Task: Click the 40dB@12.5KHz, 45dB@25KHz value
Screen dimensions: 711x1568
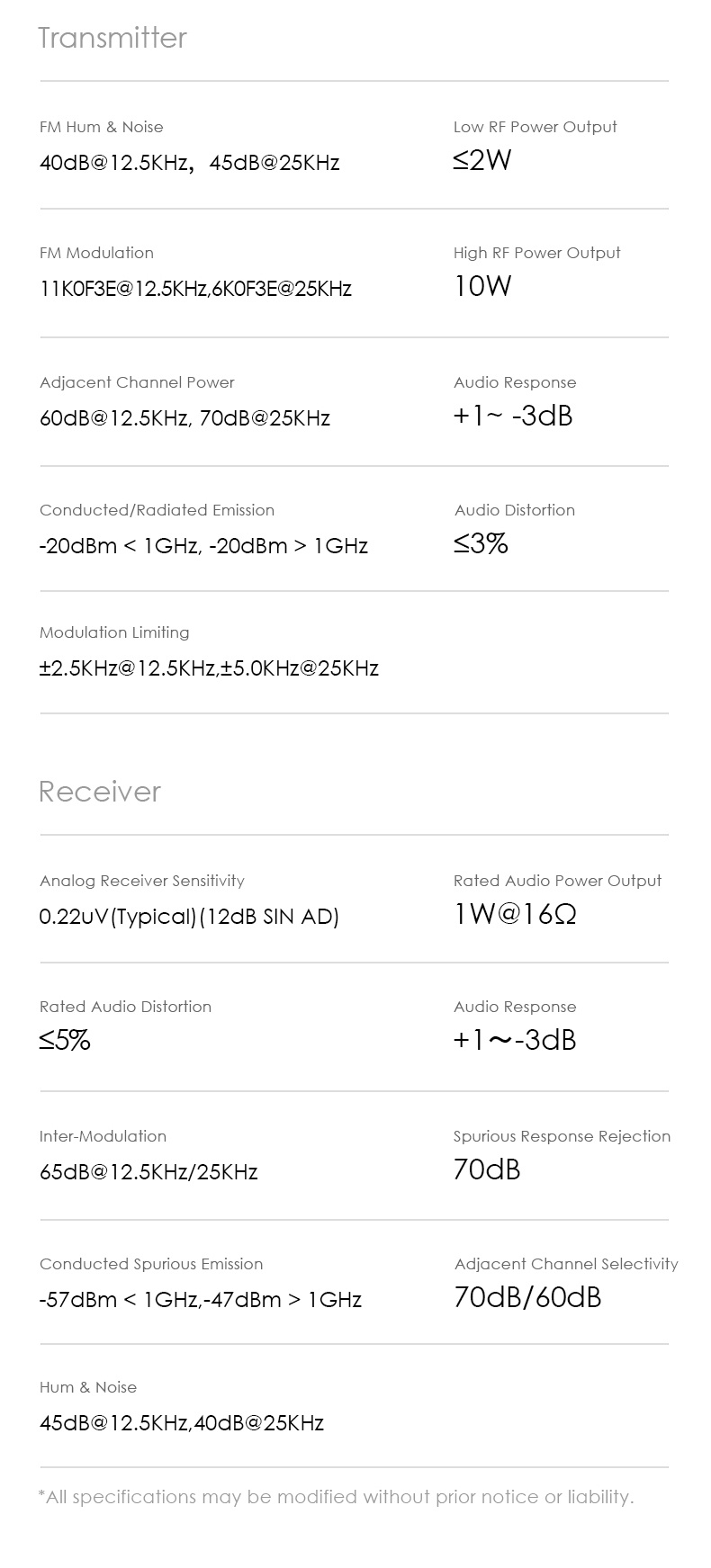Action: [189, 163]
